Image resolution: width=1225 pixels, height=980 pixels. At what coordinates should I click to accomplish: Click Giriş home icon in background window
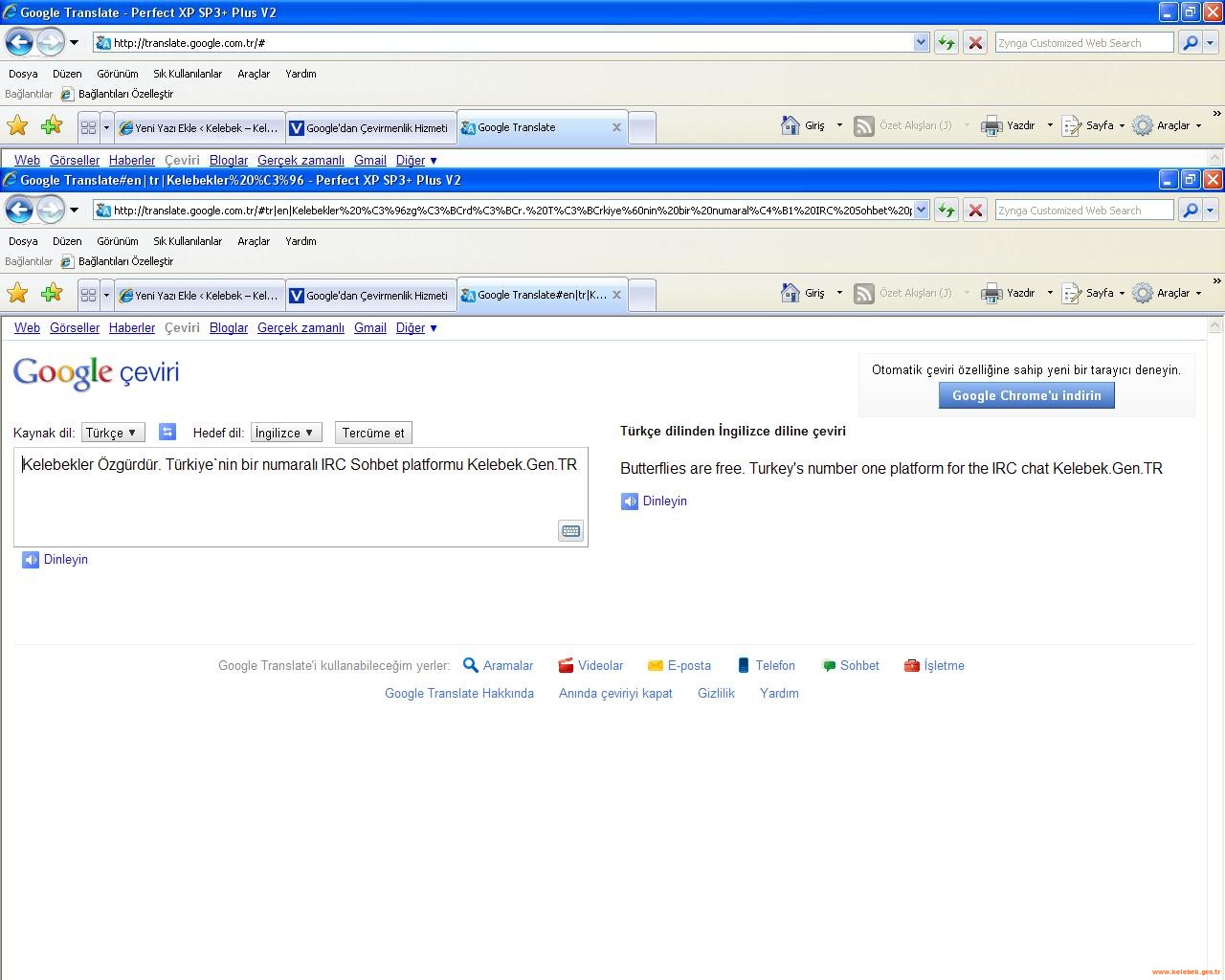[791, 125]
